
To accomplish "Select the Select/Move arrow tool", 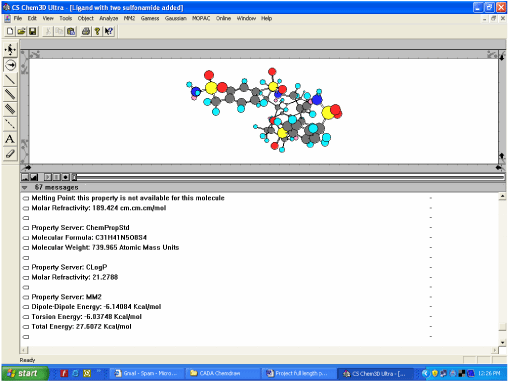I will [x=10, y=49].
